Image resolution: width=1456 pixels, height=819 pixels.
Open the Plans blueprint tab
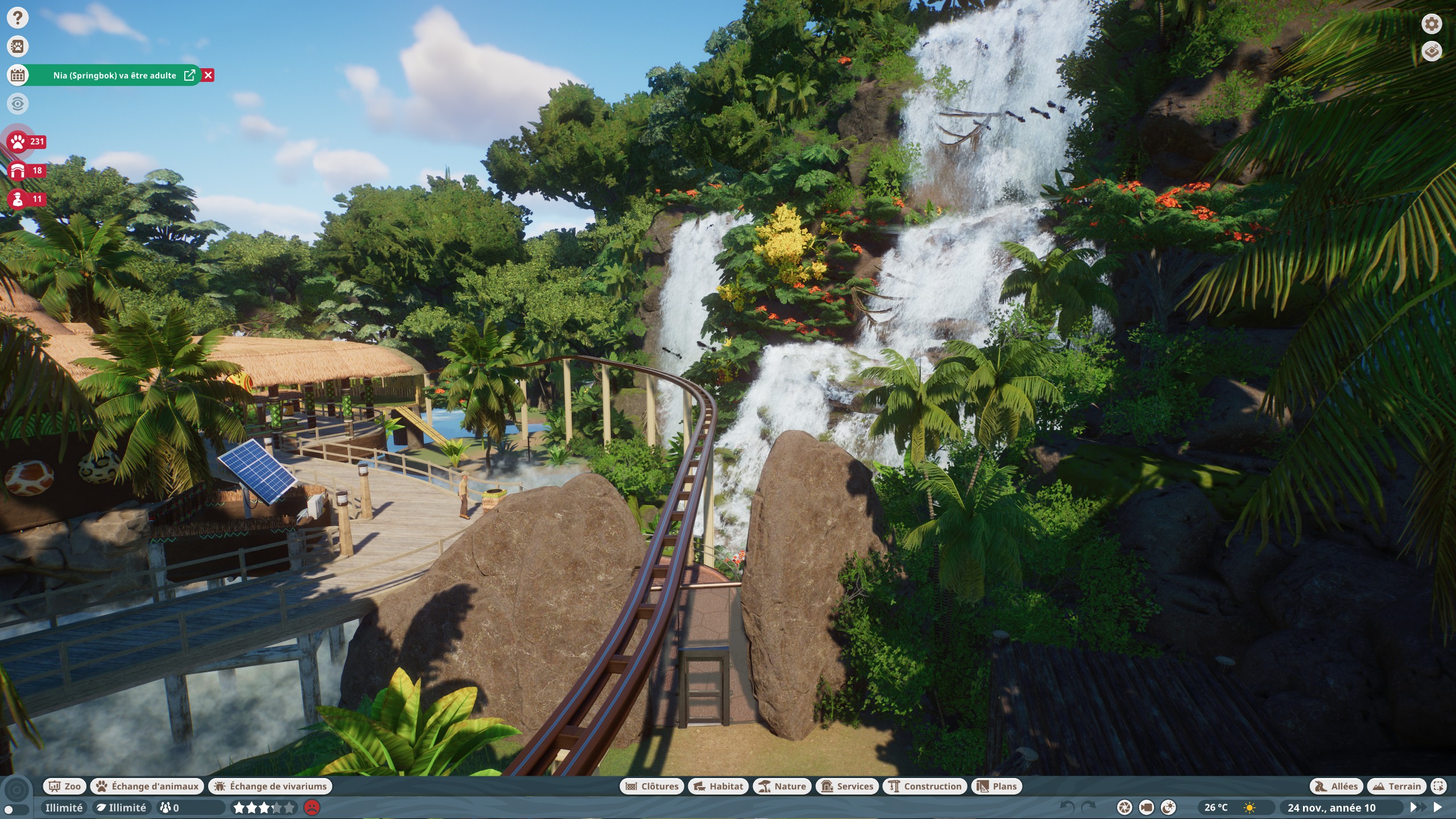click(x=996, y=786)
